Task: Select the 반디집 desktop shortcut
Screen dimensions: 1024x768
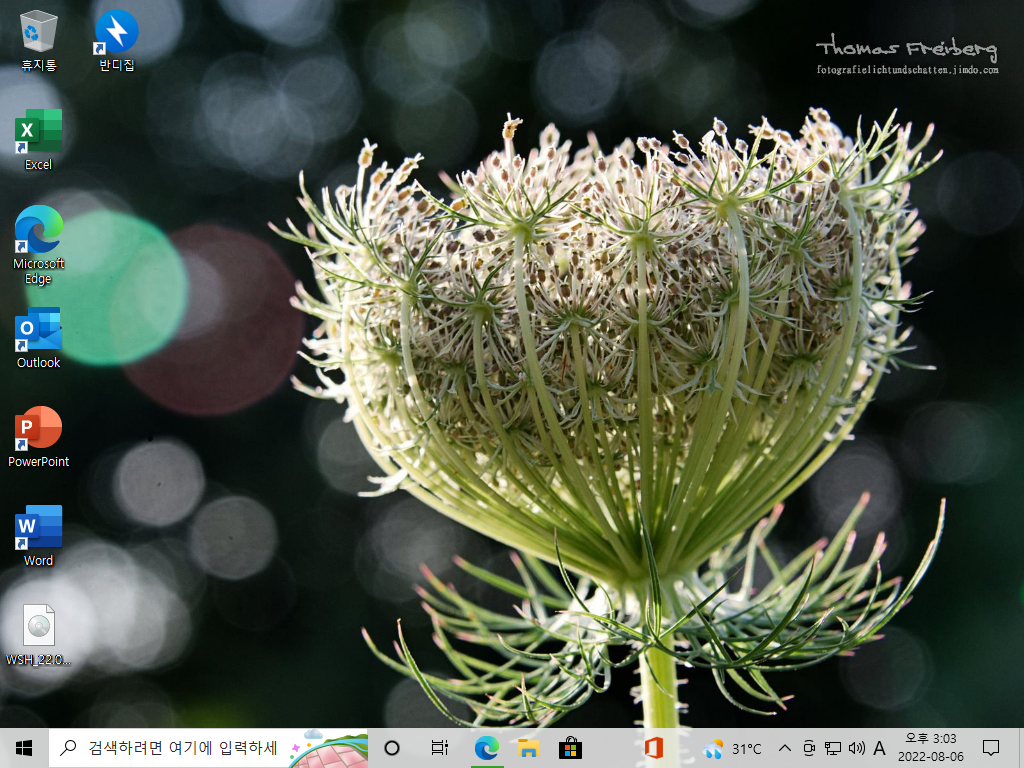Action: [116, 40]
